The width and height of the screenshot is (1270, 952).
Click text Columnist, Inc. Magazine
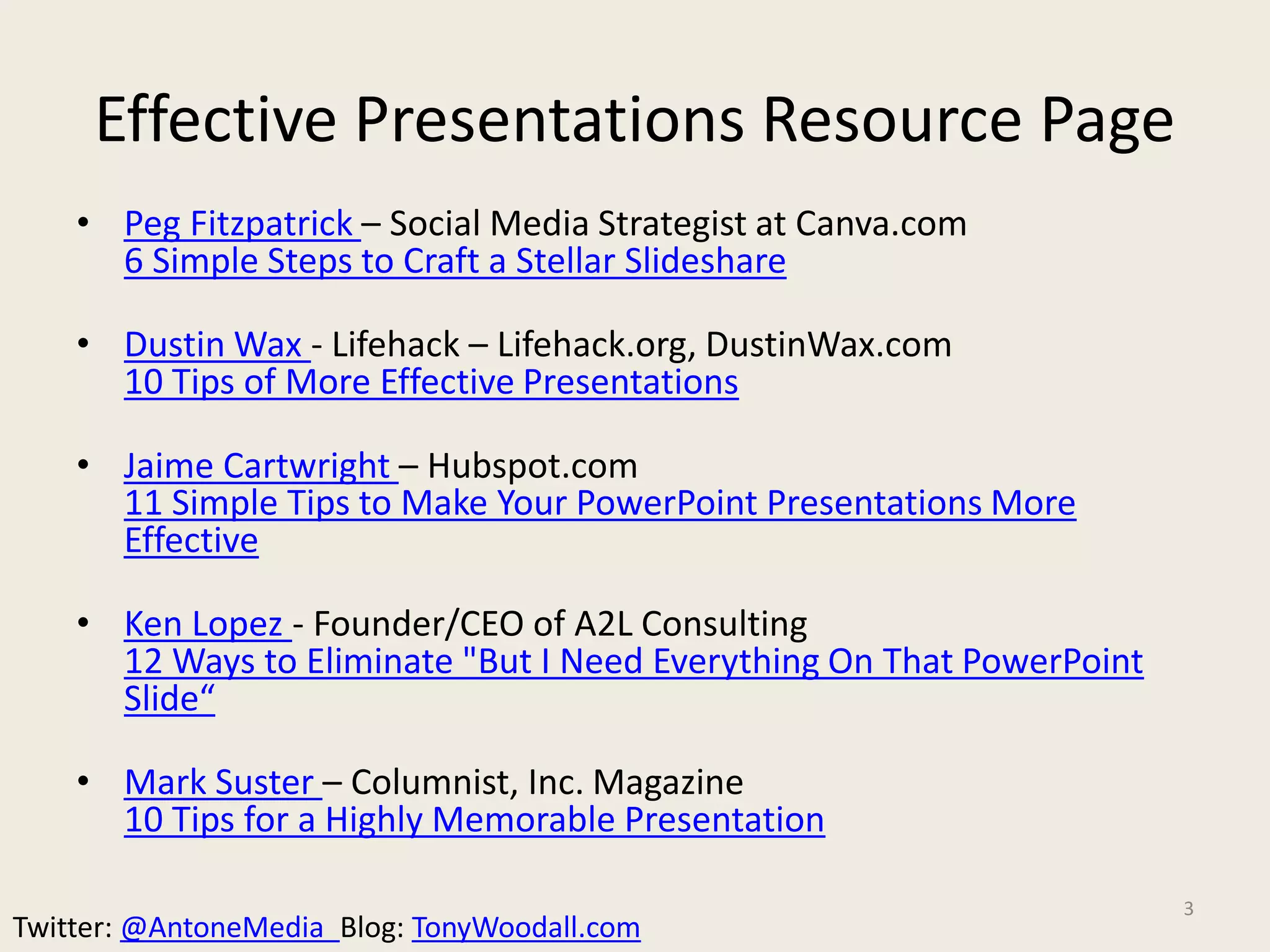click(547, 782)
